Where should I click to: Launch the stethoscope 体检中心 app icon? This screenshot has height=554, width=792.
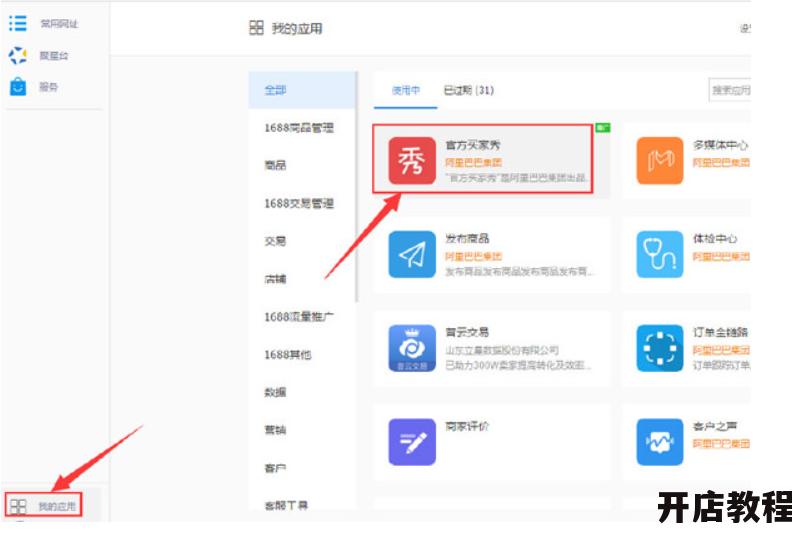point(660,255)
